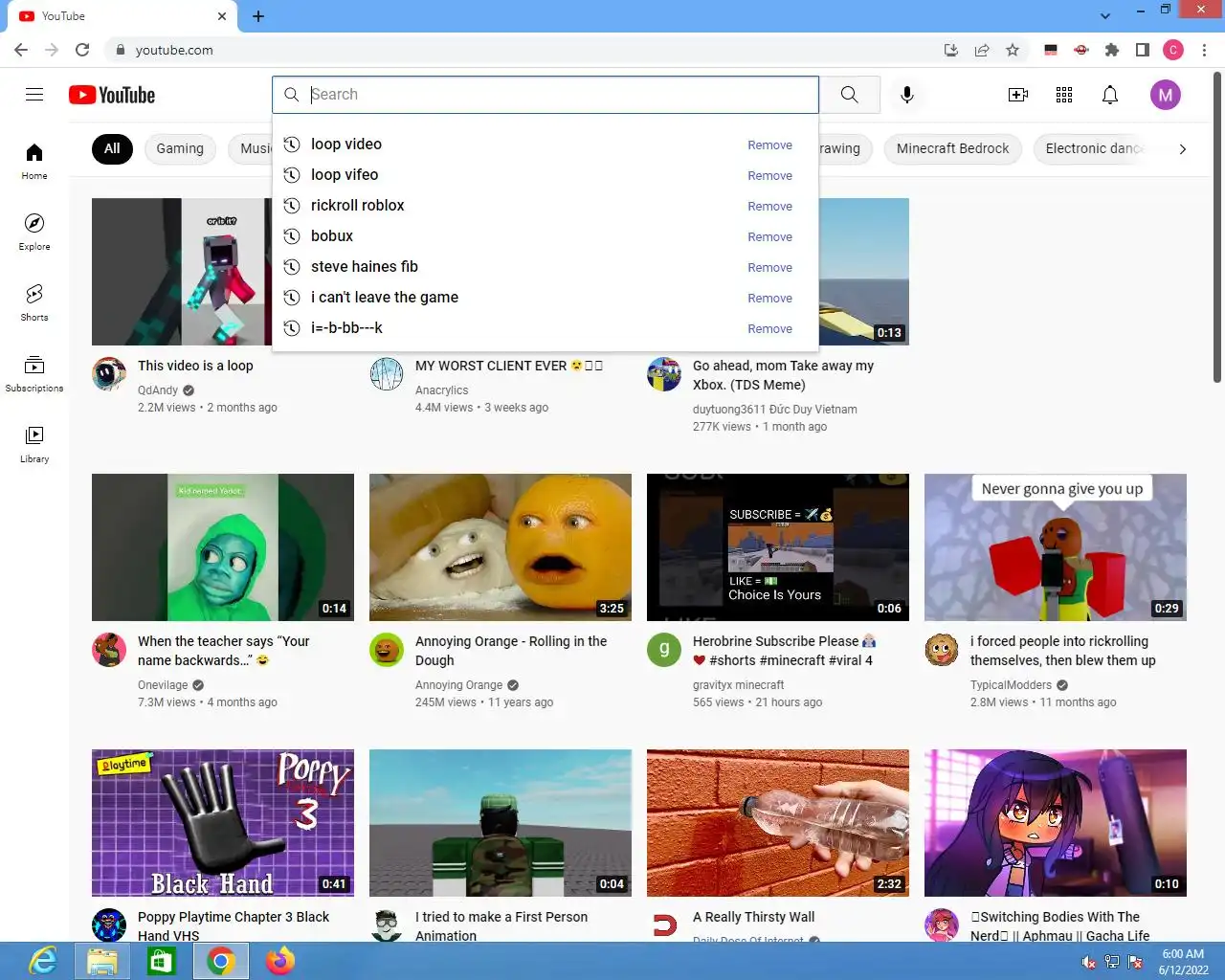The height and width of the screenshot is (980, 1225).
Task: Open Herobrine Subscribe Please thumbnail
Action: point(778,547)
